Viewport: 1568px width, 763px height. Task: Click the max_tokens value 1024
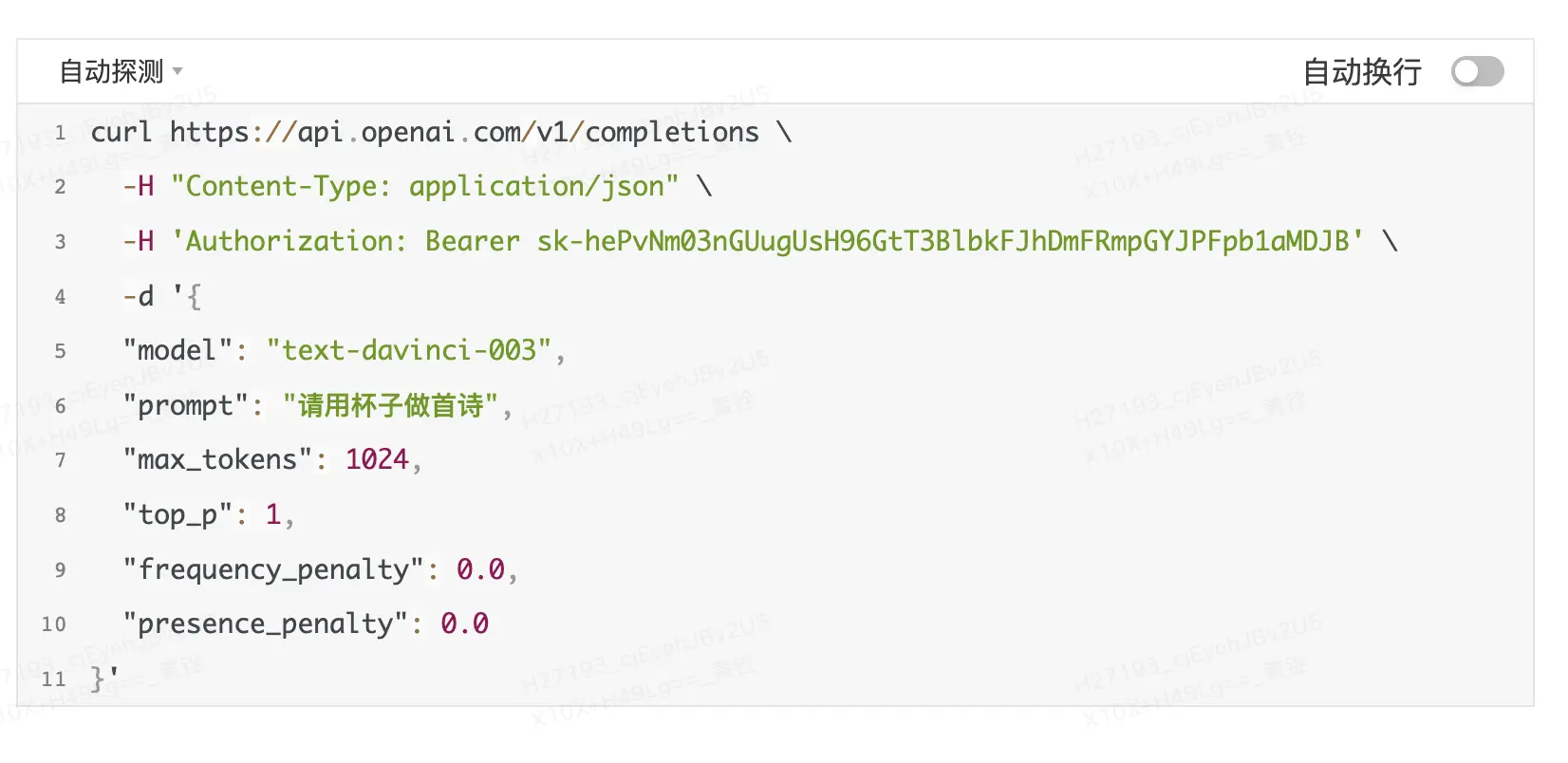[377, 460]
